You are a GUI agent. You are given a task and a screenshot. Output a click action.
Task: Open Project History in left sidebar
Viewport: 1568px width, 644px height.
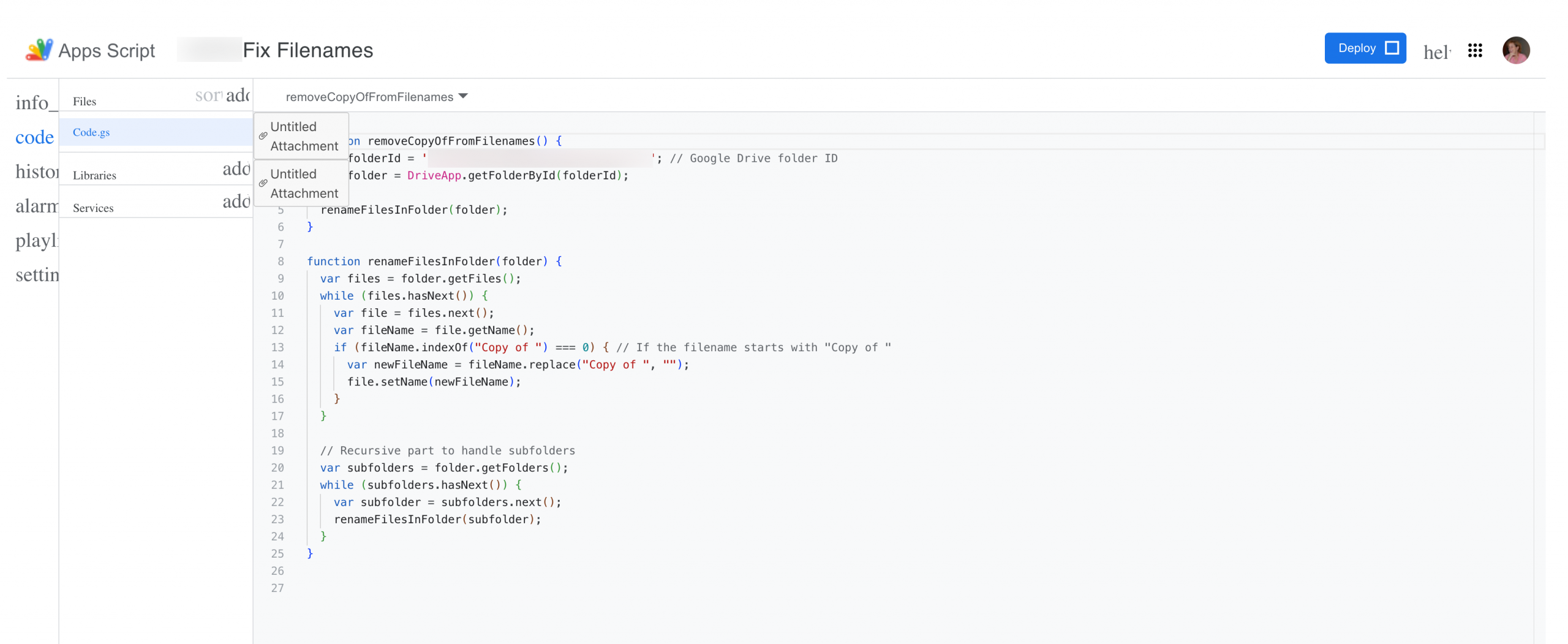tap(36, 172)
